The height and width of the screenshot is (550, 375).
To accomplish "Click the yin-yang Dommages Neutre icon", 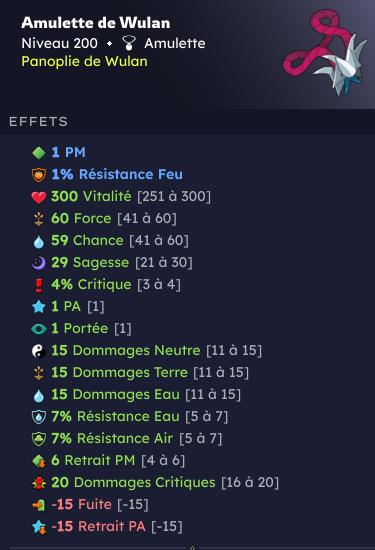I will (39, 351).
